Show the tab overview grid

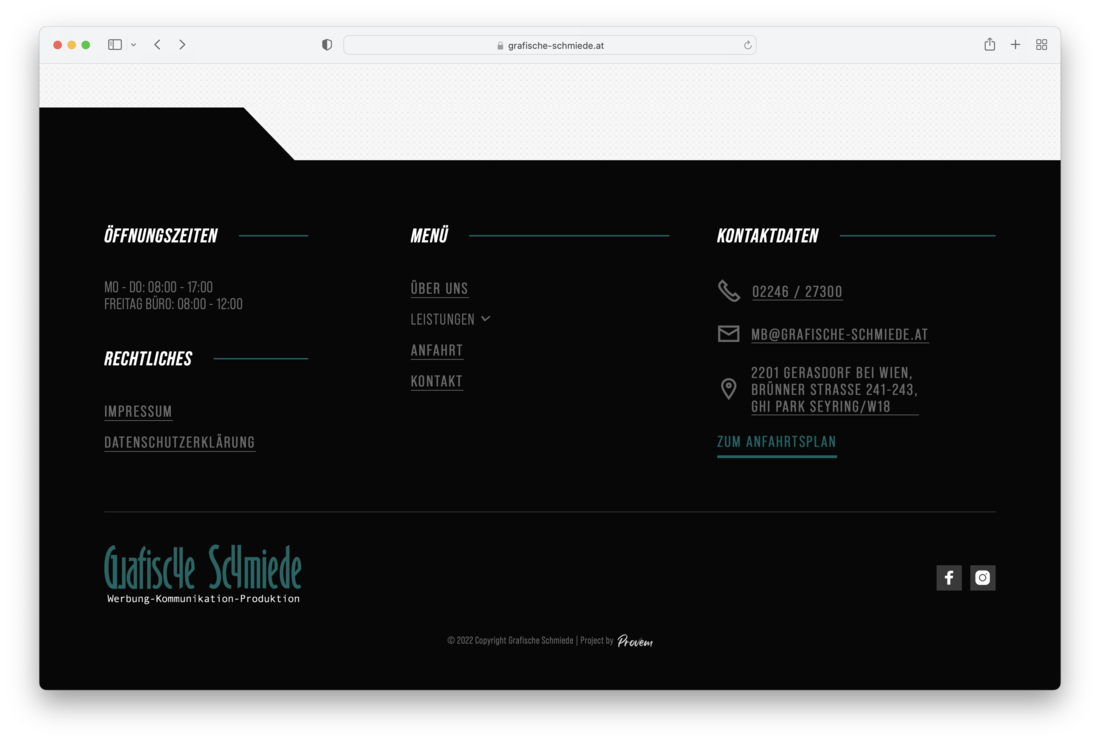[1041, 45]
